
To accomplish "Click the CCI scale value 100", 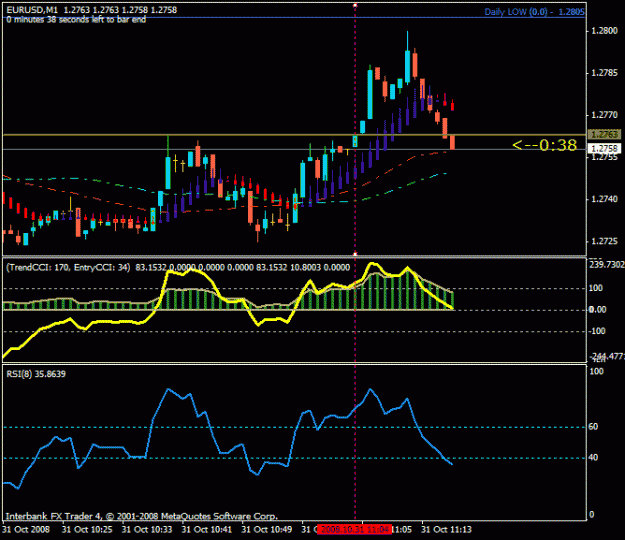I will [x=596, y=288].
